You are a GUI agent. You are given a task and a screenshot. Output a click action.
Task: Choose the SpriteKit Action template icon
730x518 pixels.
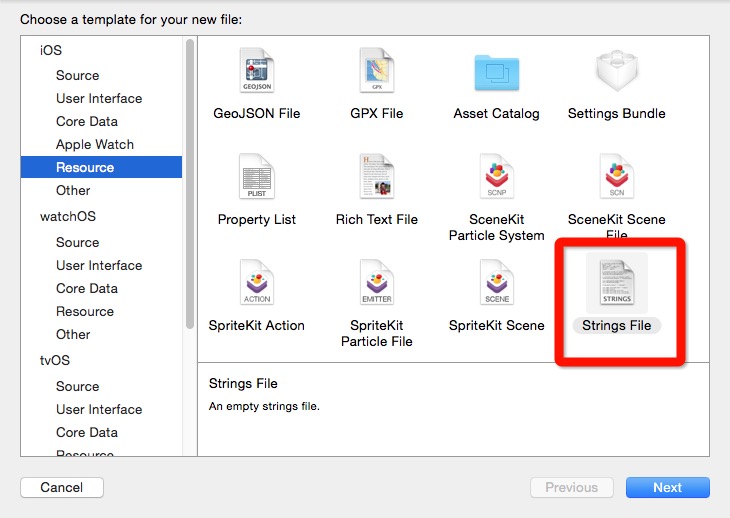(x=257, y=284)
